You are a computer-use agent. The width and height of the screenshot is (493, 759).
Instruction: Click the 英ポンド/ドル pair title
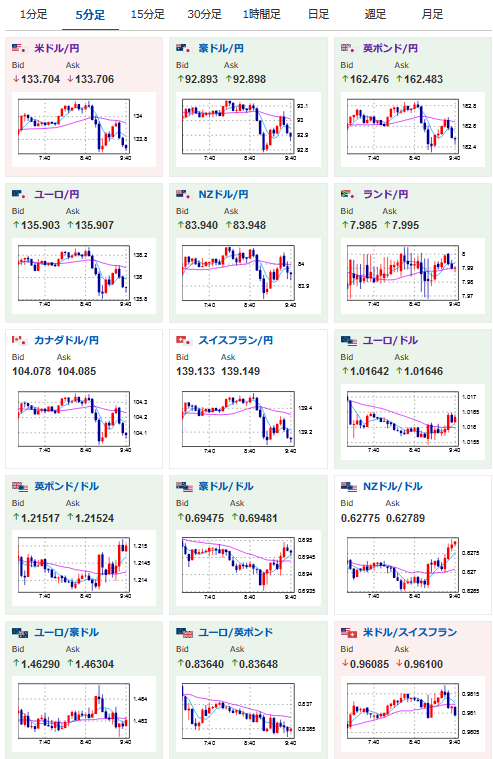click(66, 486)
